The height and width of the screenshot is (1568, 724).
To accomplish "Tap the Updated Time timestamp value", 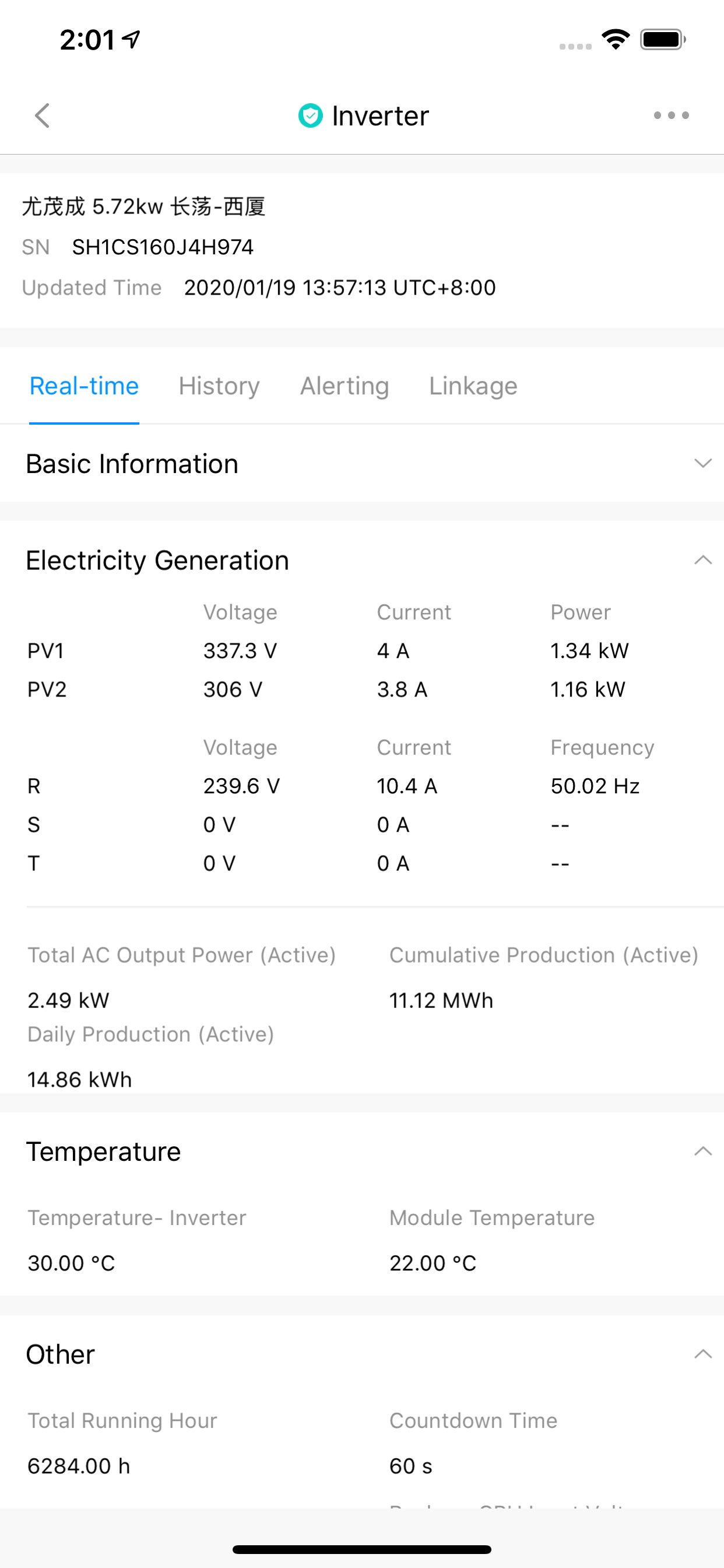I will click(x=340, y=288).
